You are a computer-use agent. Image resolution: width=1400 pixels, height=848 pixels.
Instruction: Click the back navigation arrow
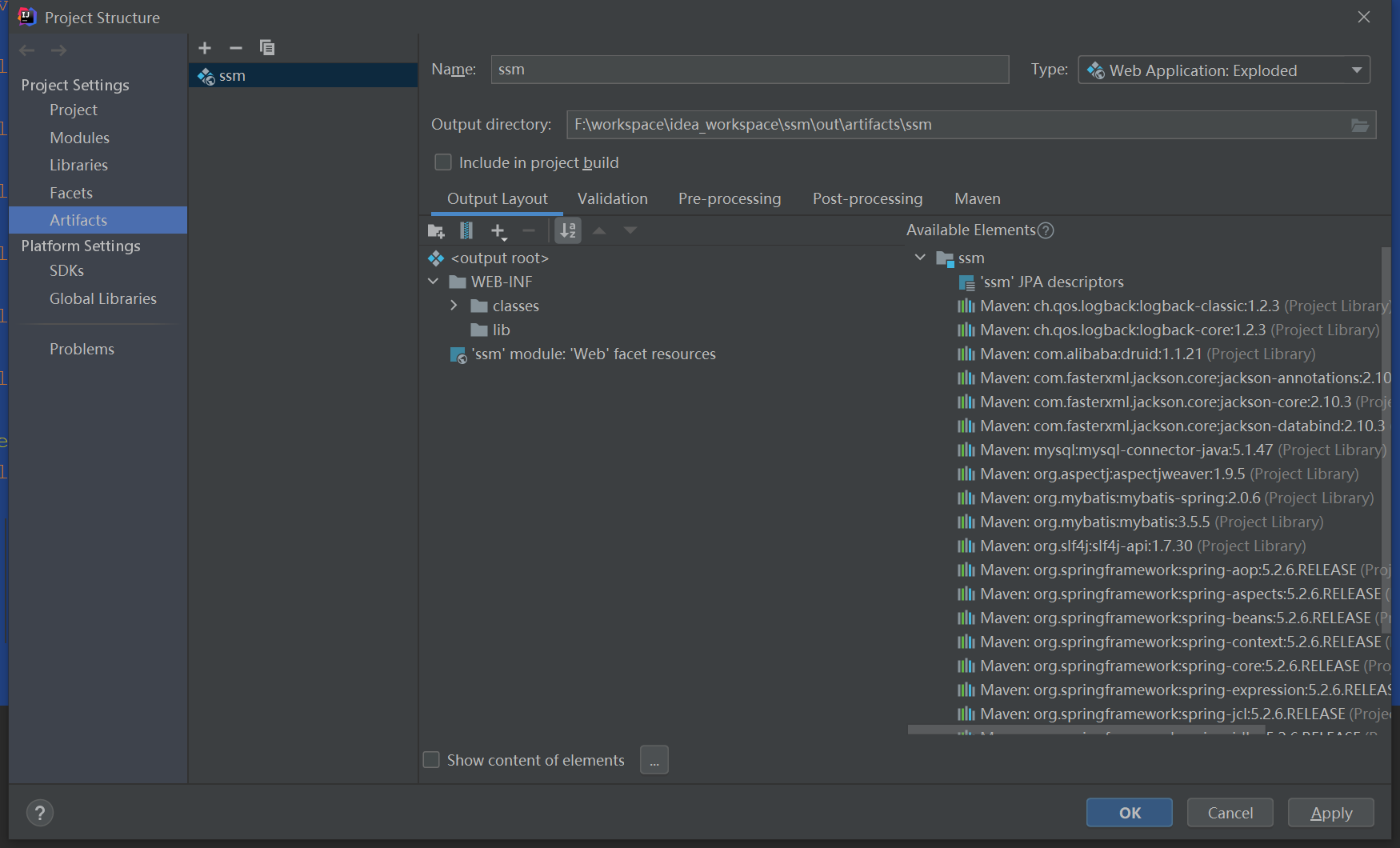(x=27, y=50)
